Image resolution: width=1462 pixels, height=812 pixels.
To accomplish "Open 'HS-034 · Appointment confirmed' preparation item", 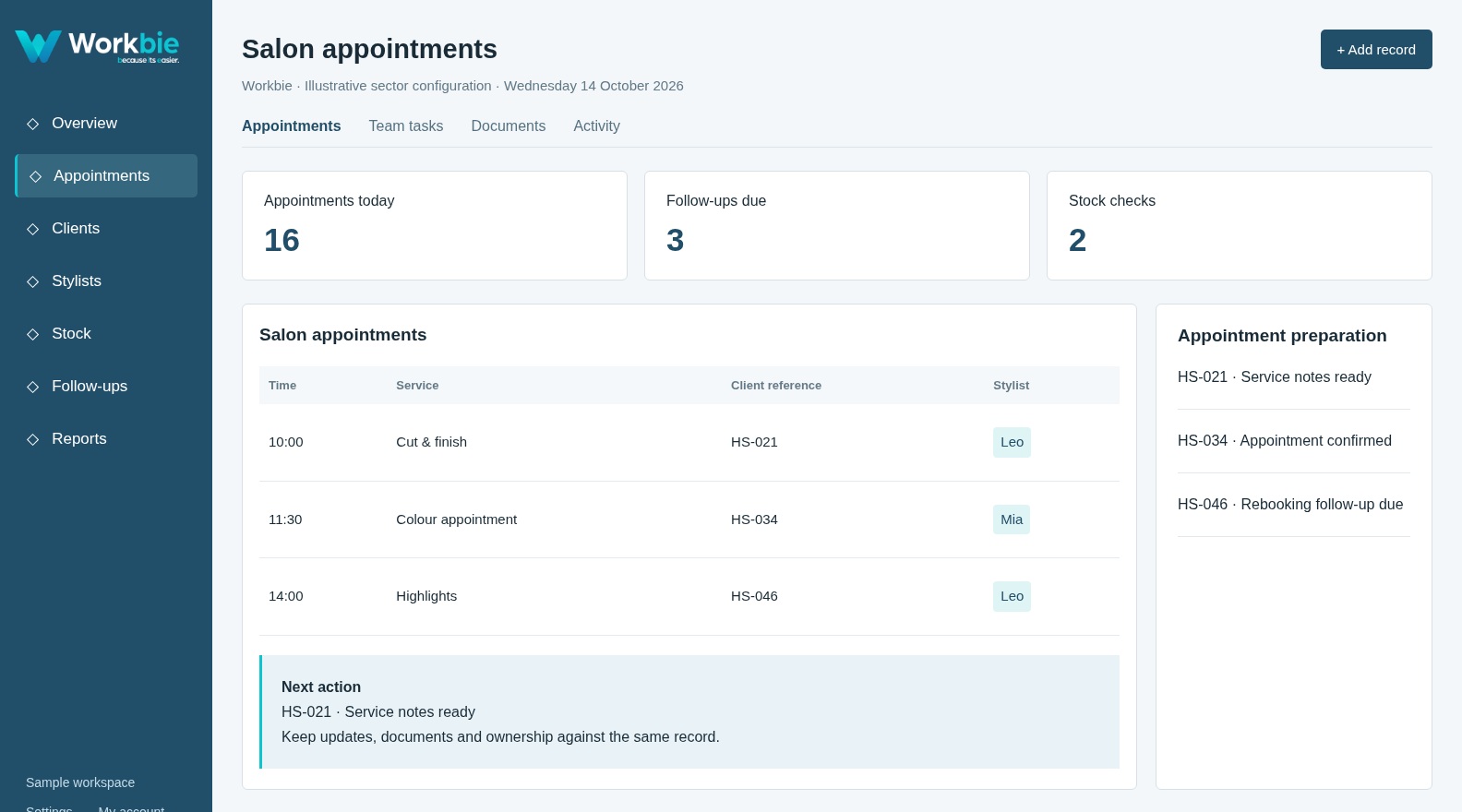I will coord(1285,441).
